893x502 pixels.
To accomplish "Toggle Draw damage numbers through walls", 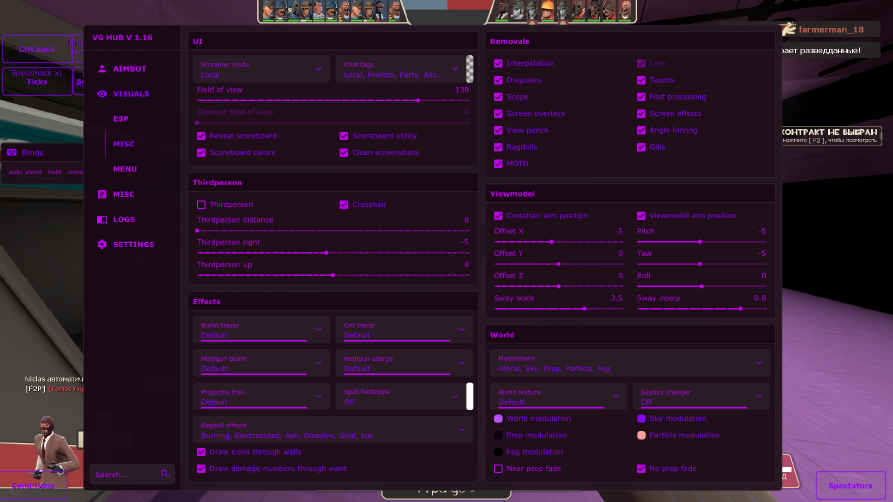I will pyautogui.click(x=201, y=468).
